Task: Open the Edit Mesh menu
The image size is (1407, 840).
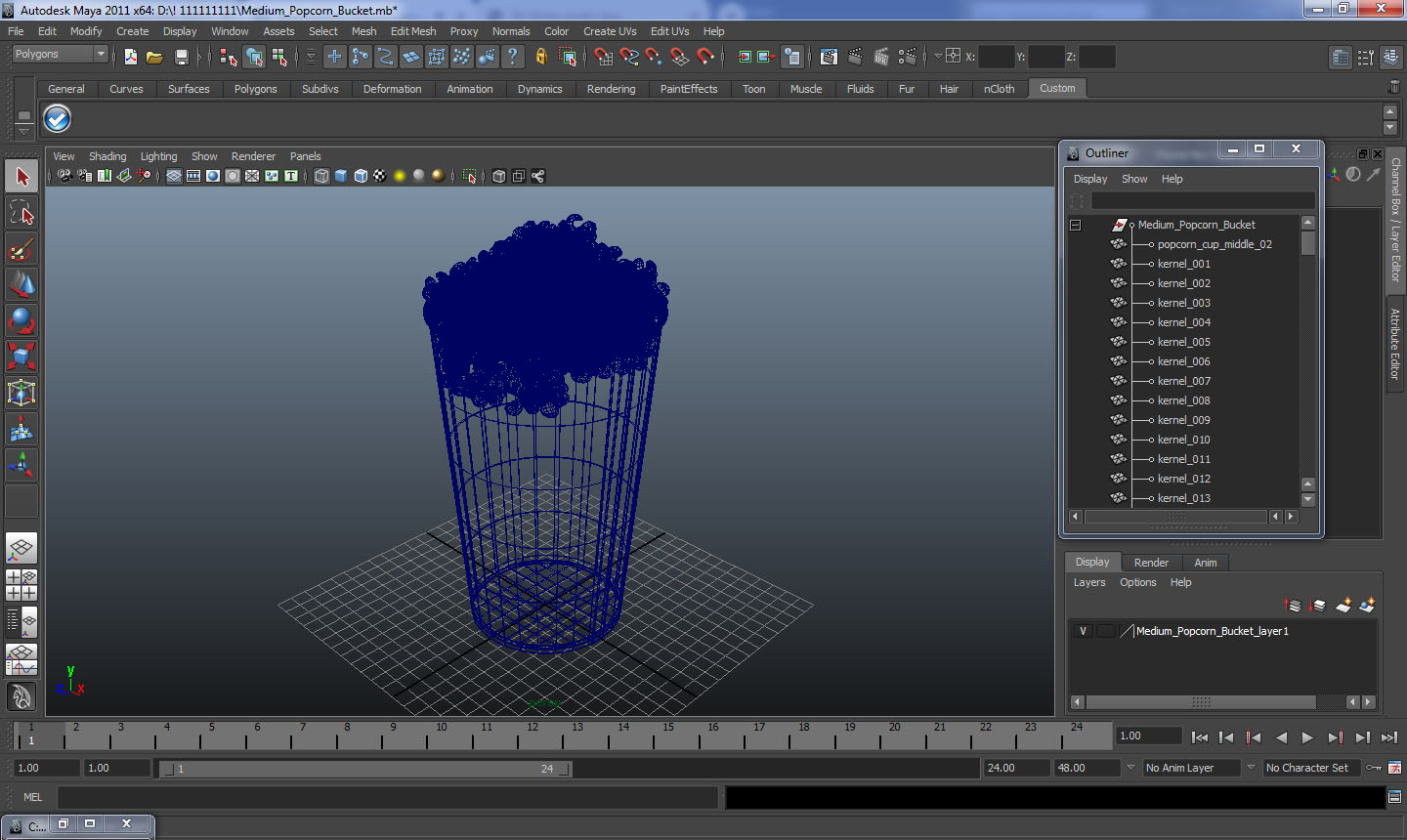Action: (413, 31)
